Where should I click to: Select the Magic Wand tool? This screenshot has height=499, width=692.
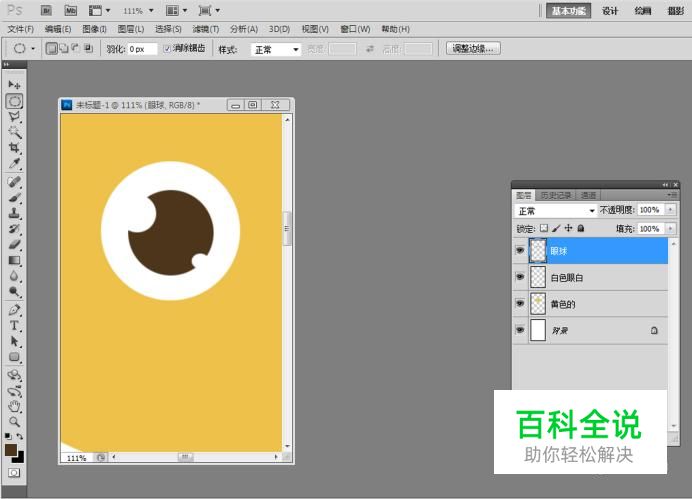pyautogui.click(x=14, y=132)
